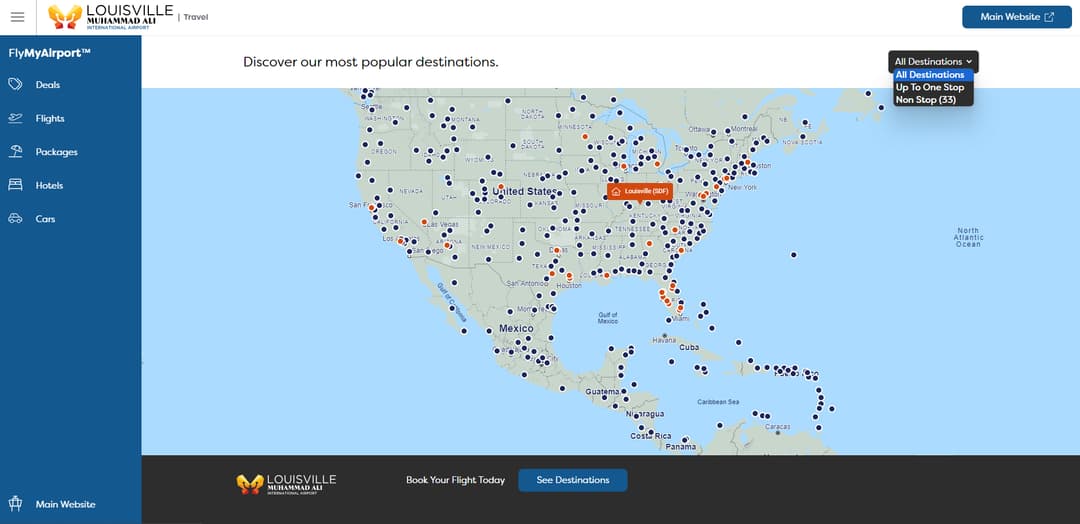Screen dimensions: 1080x524
Task: Click the Deals tag icon
Action: 15,84
